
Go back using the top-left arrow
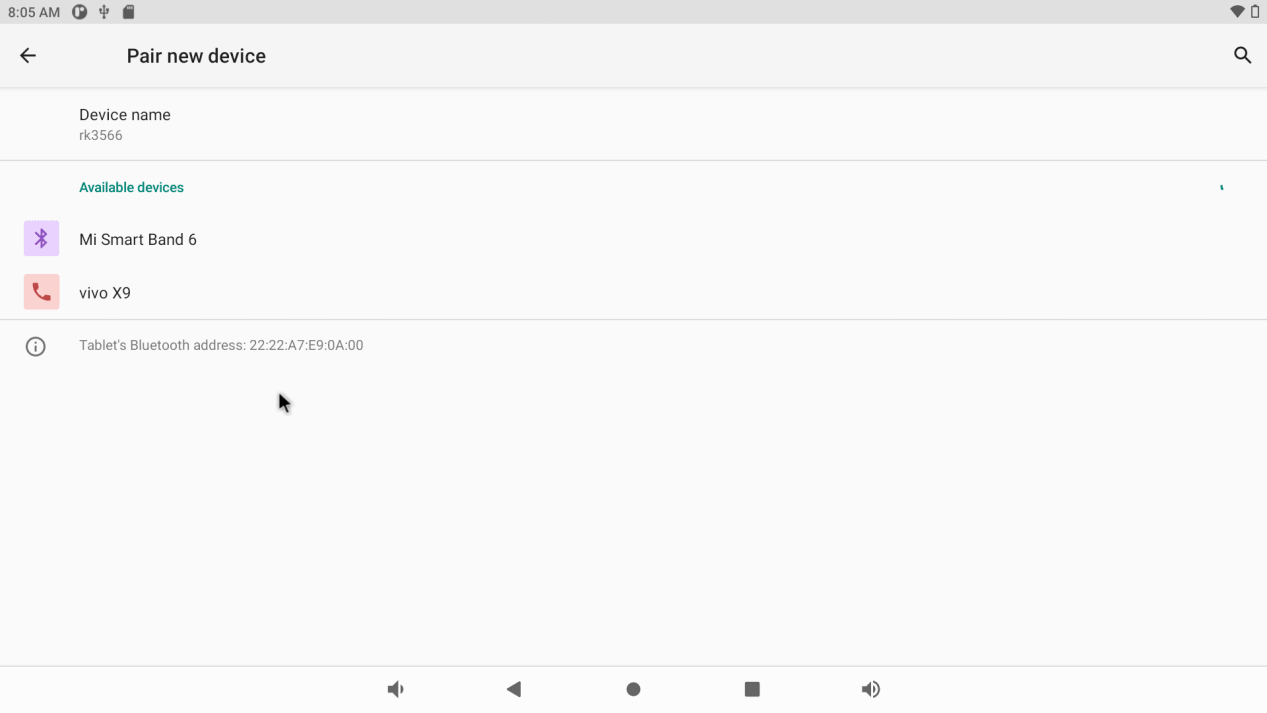28,56
